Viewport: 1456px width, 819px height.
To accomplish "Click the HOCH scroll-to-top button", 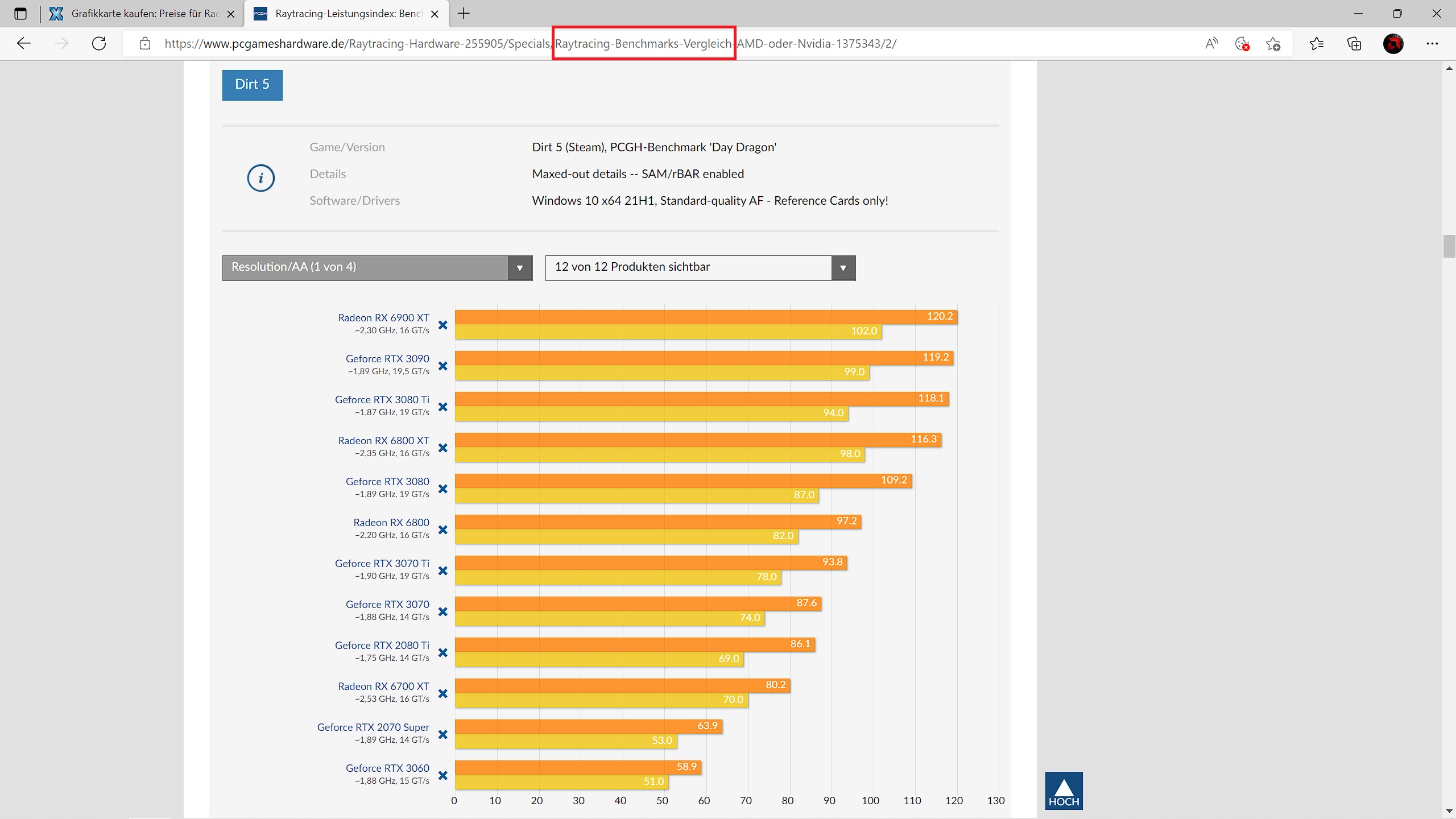I will pos(1064,791).
